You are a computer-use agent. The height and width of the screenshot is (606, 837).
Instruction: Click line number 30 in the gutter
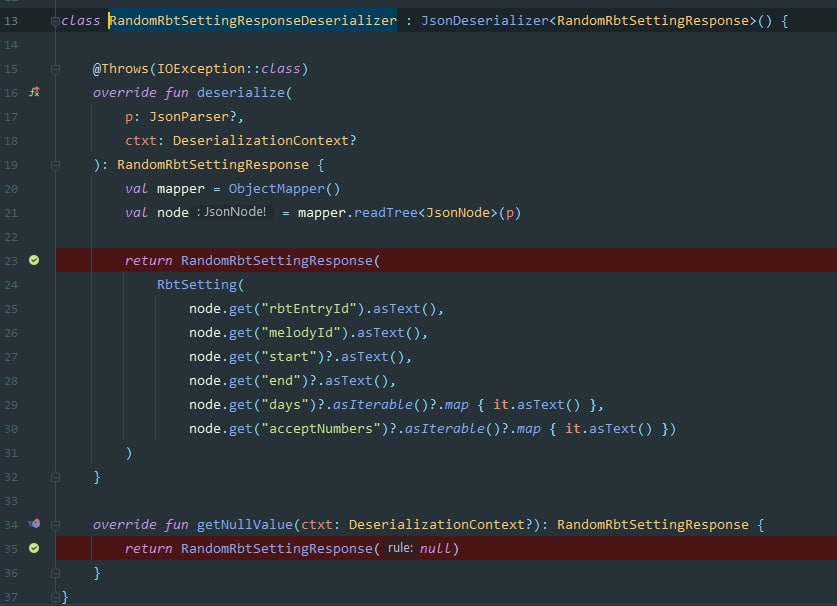[11, 429]
